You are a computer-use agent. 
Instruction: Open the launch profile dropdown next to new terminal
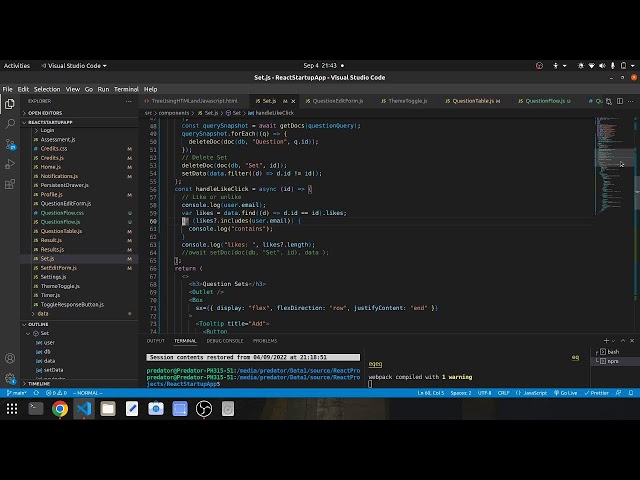(613, 340)
